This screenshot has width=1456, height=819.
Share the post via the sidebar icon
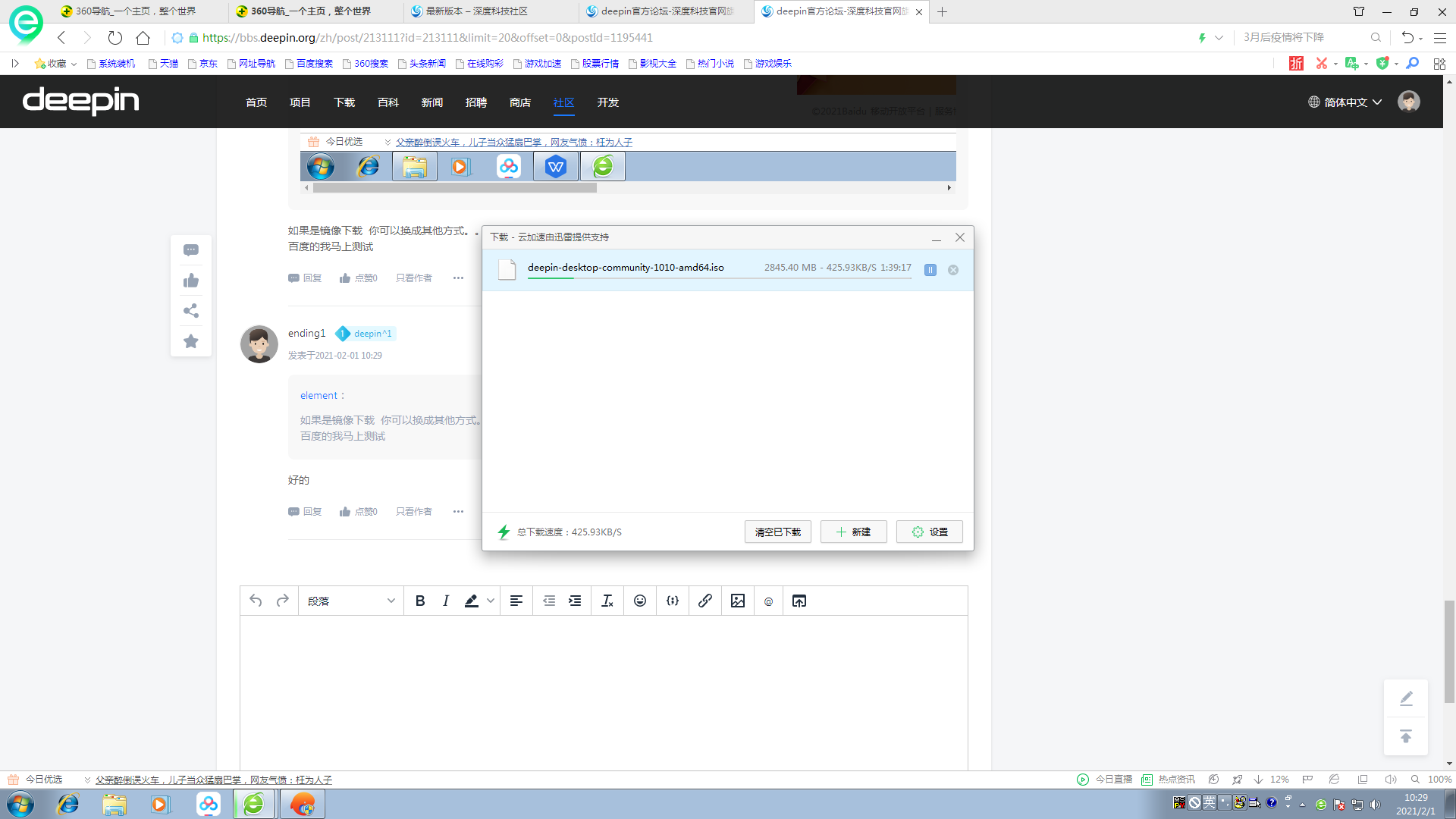(x=191, y=311)
